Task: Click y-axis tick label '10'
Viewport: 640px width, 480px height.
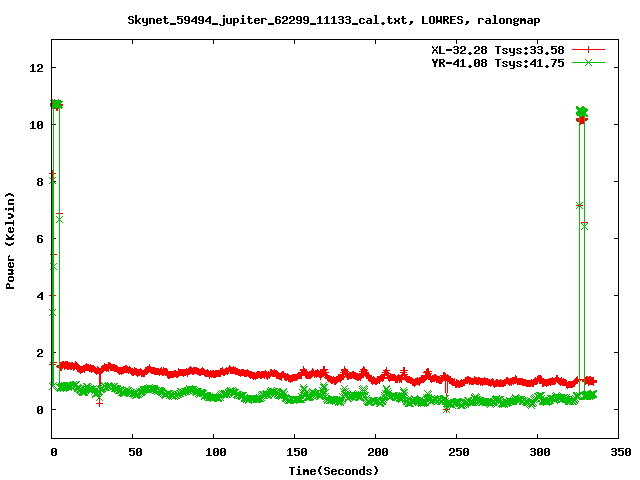Action: coord(36,125)
